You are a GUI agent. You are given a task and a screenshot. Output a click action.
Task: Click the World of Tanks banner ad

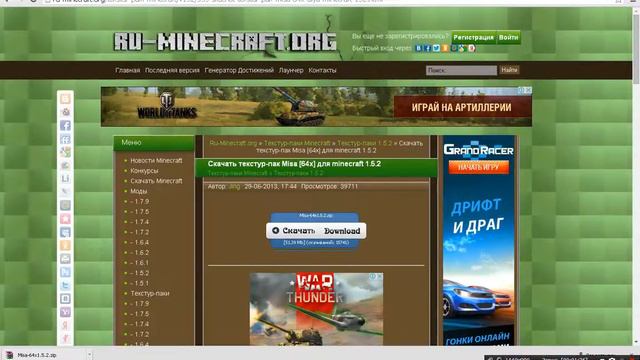click(x=316, y=107)
